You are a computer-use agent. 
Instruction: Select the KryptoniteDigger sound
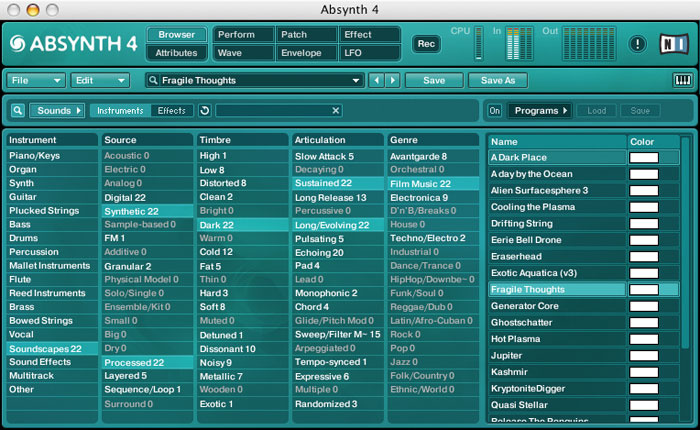tap(557, 388)
